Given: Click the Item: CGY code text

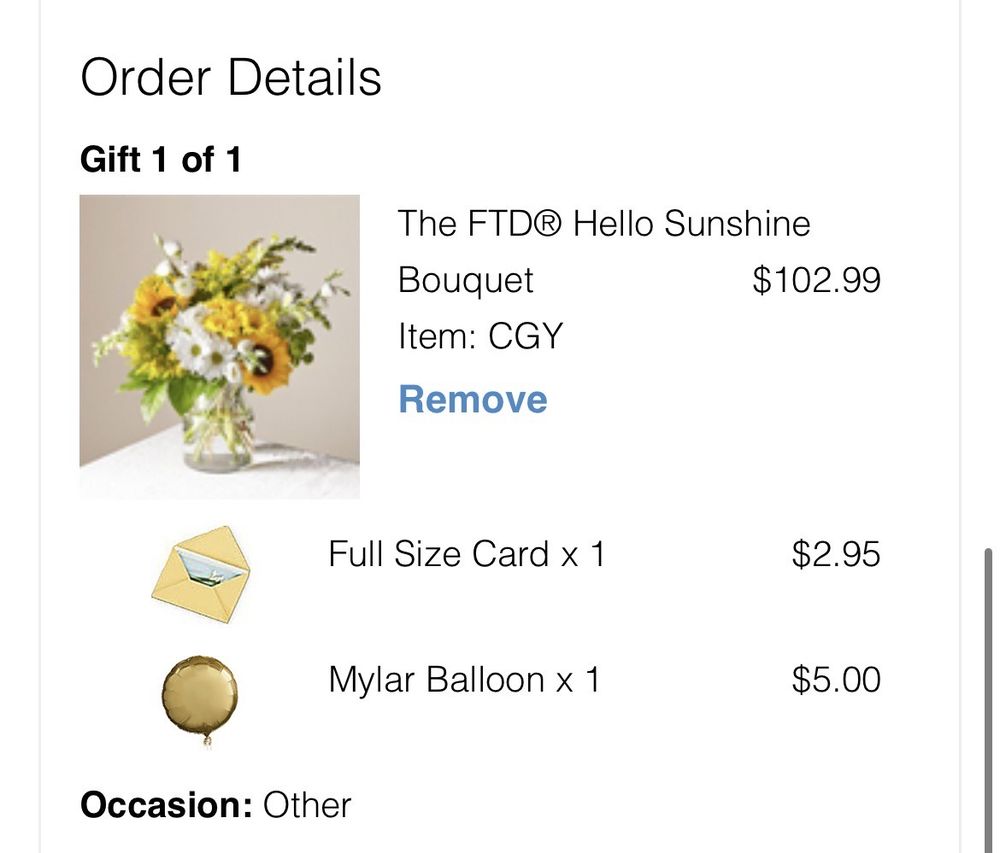Looking at the screenshot, I should [480, 337].
